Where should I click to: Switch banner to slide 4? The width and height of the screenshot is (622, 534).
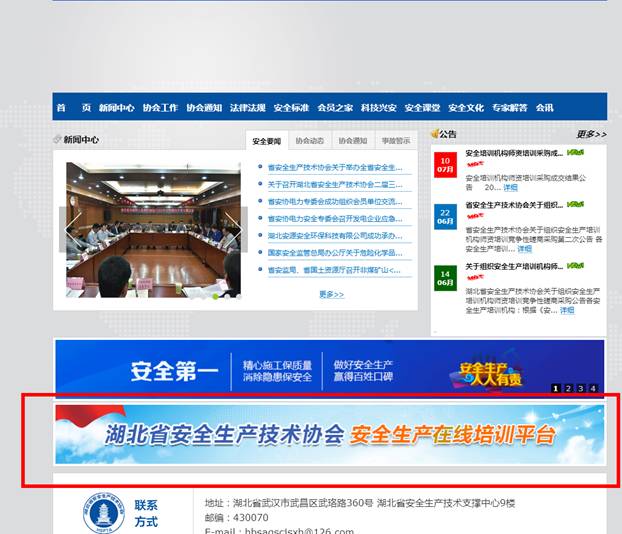593,388
